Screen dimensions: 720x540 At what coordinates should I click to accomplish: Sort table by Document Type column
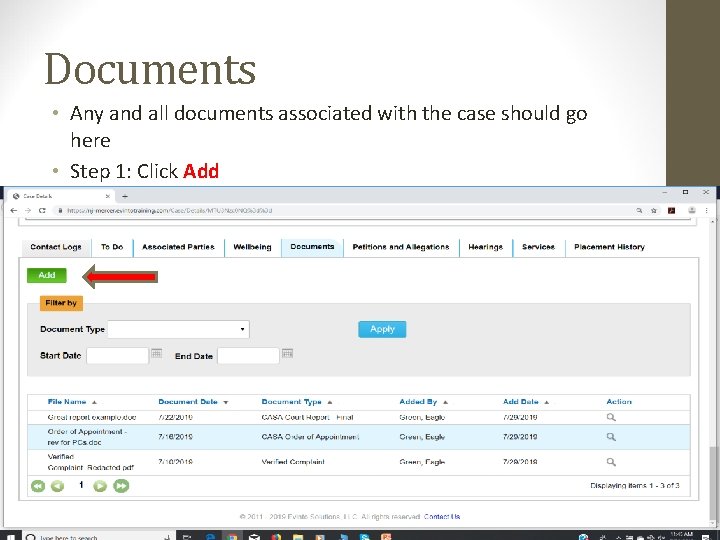pyautogui.click(x=292, y=402)
